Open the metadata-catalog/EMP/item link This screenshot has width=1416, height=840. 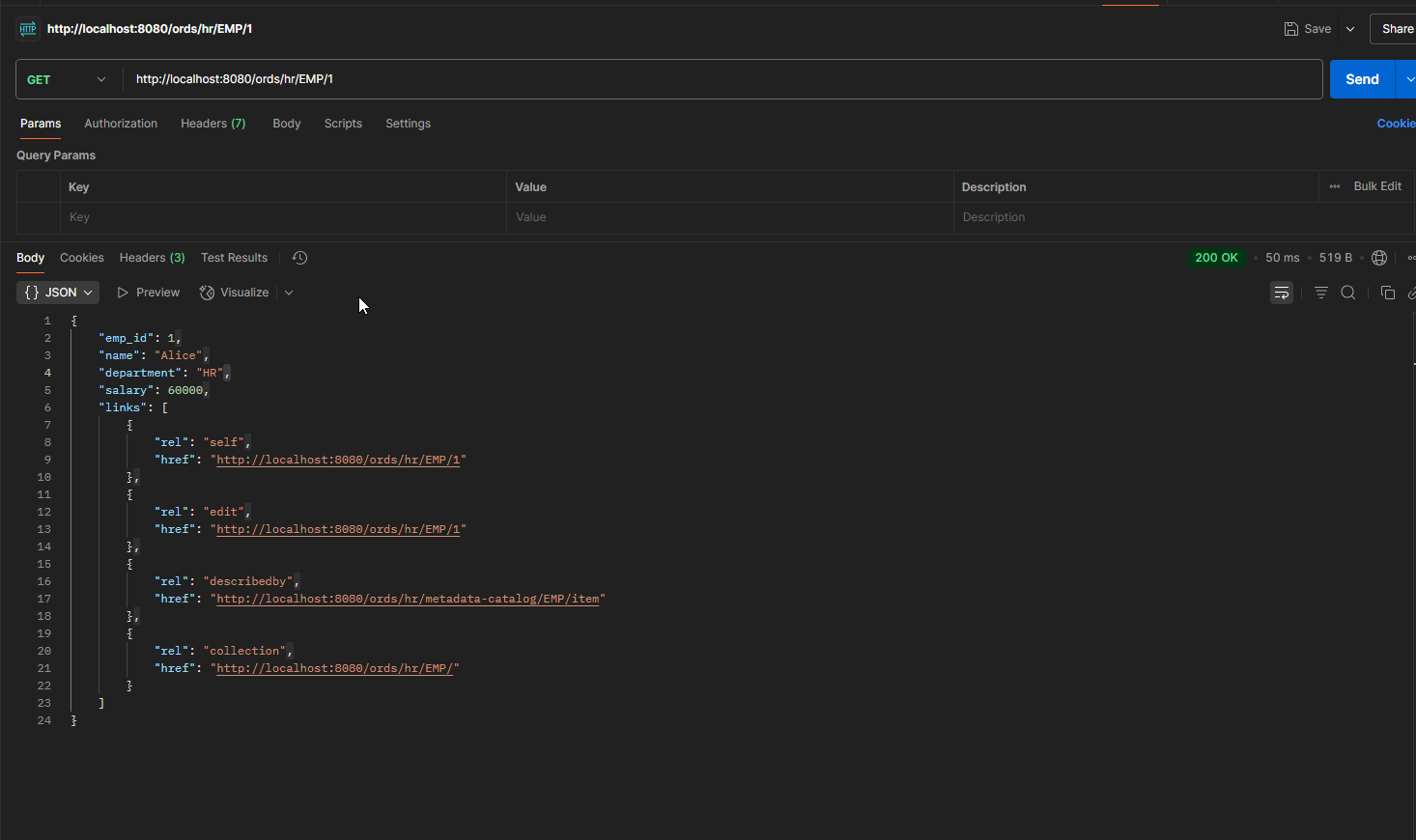[x=408, y=599]
